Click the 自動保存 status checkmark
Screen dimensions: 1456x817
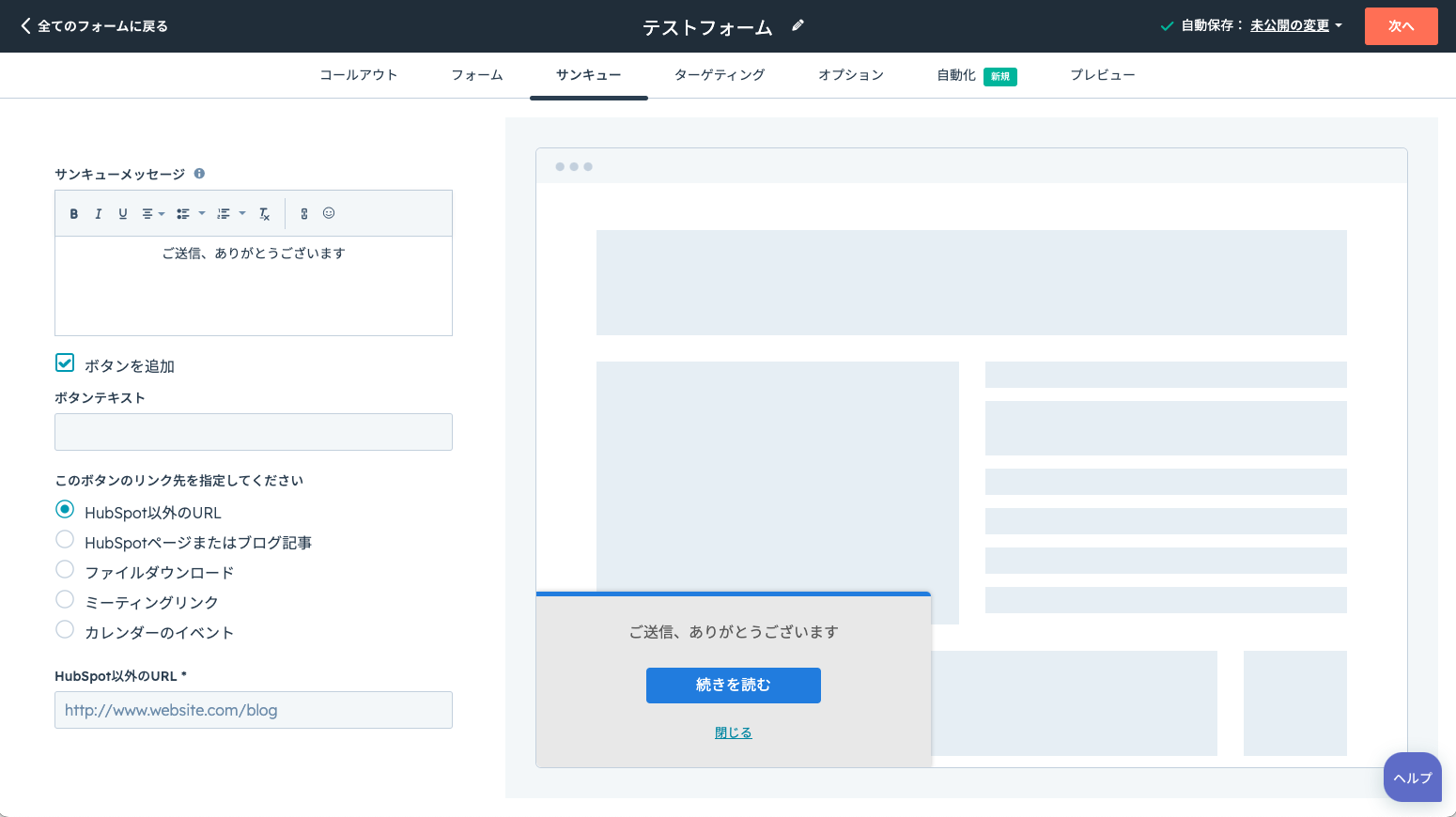(1167, 26)
